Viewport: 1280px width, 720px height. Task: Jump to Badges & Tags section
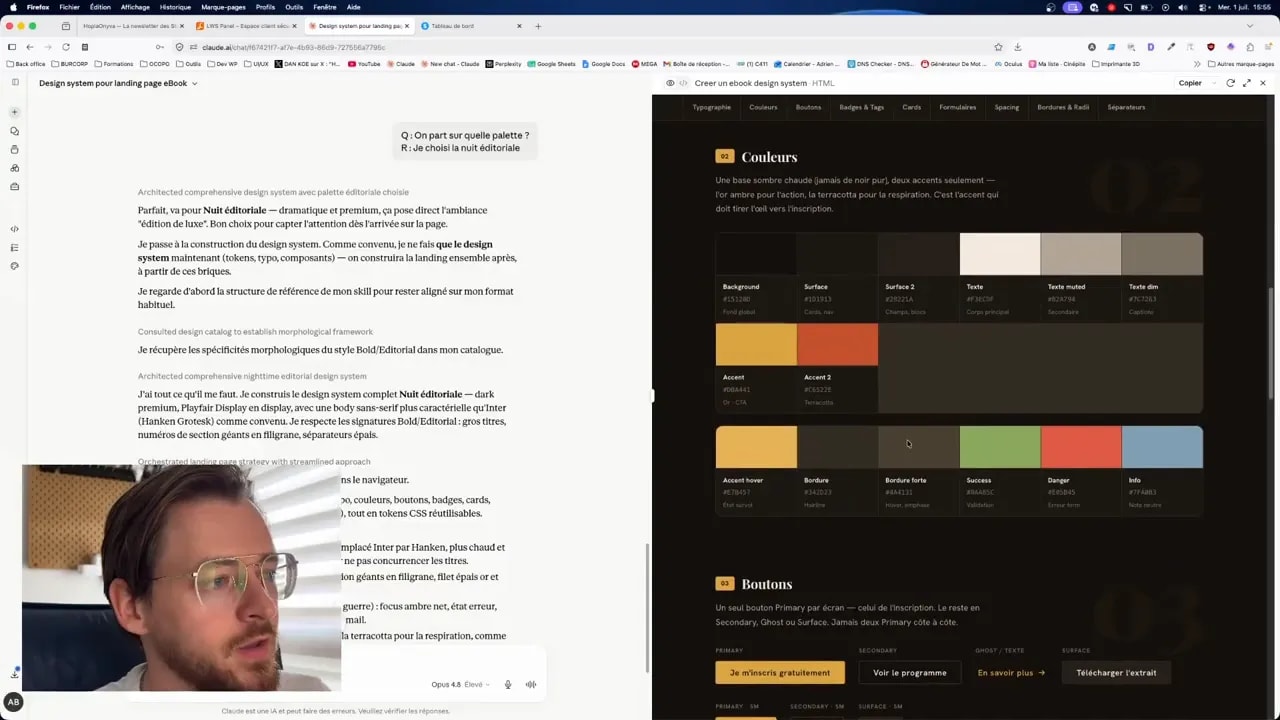point(861,107)
